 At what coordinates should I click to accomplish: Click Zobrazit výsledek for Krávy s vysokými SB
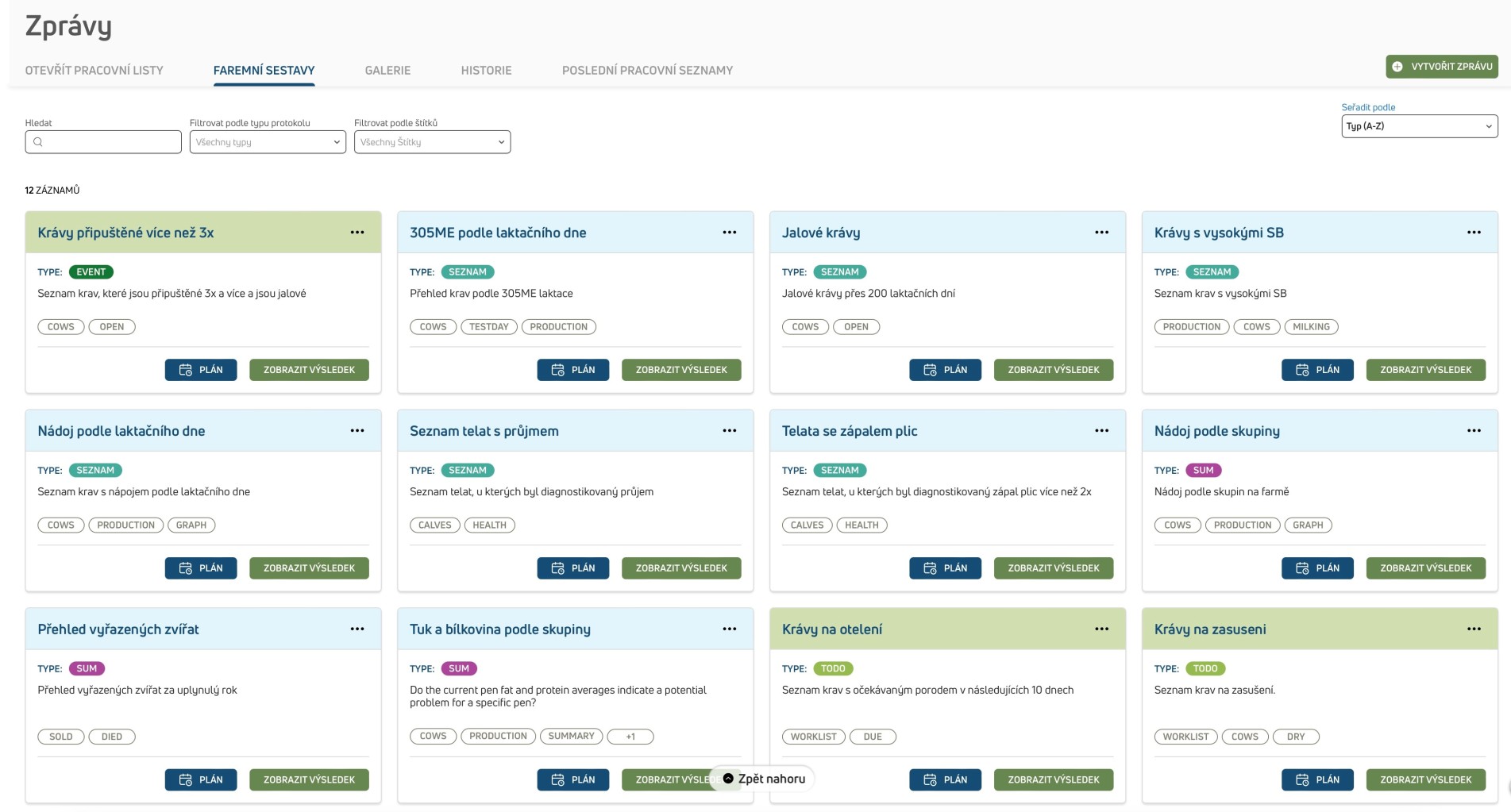point(1426,370)
